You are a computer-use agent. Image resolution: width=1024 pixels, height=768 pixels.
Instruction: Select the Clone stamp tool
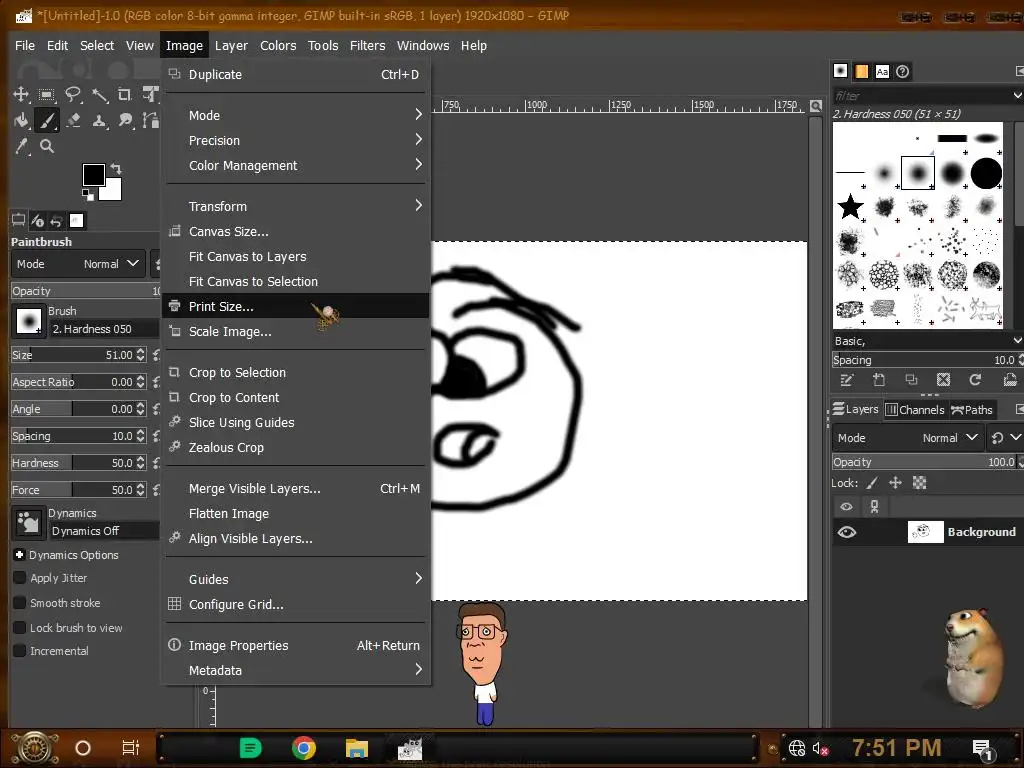point(99,120)
